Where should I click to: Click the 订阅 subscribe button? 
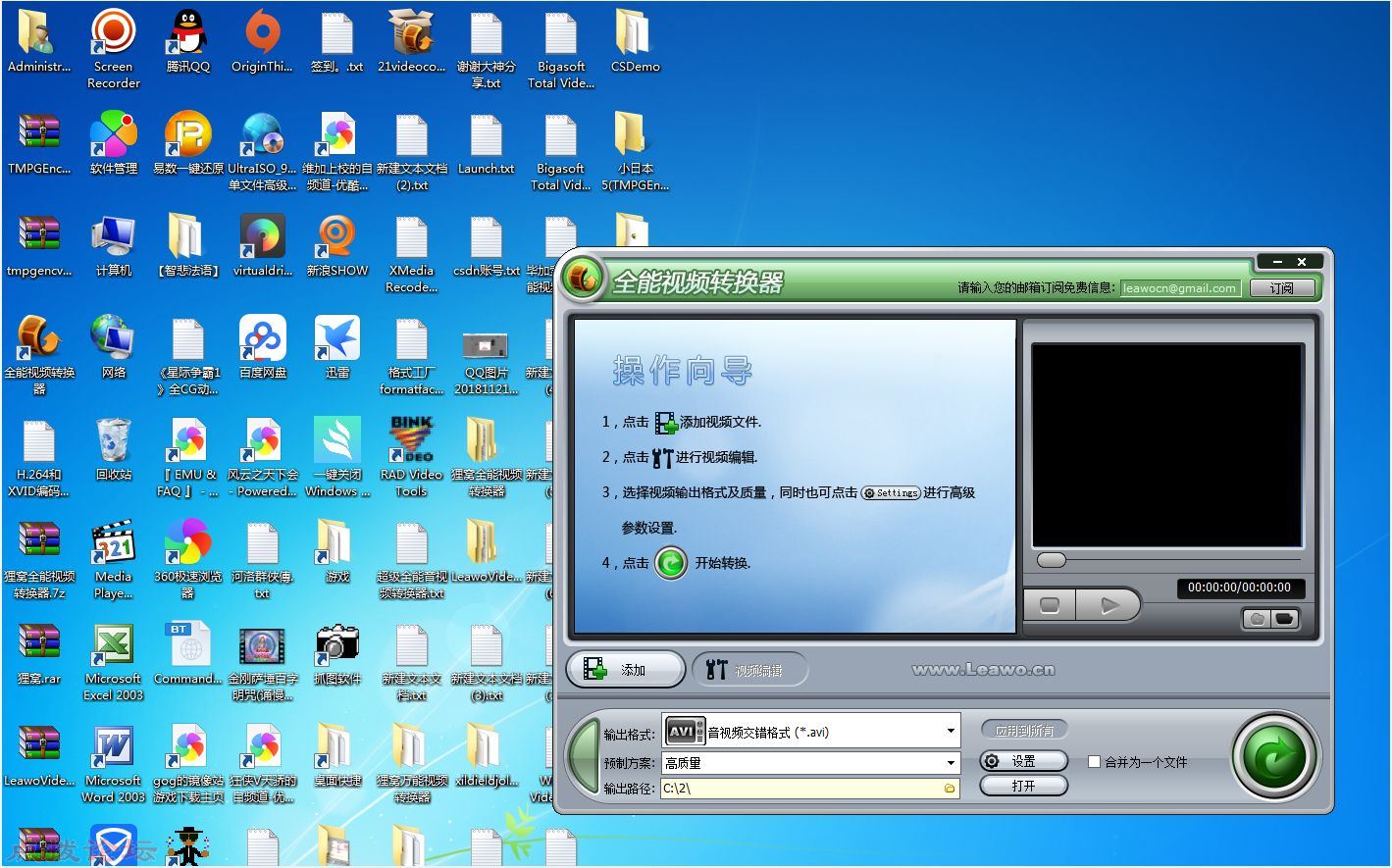1281,287
